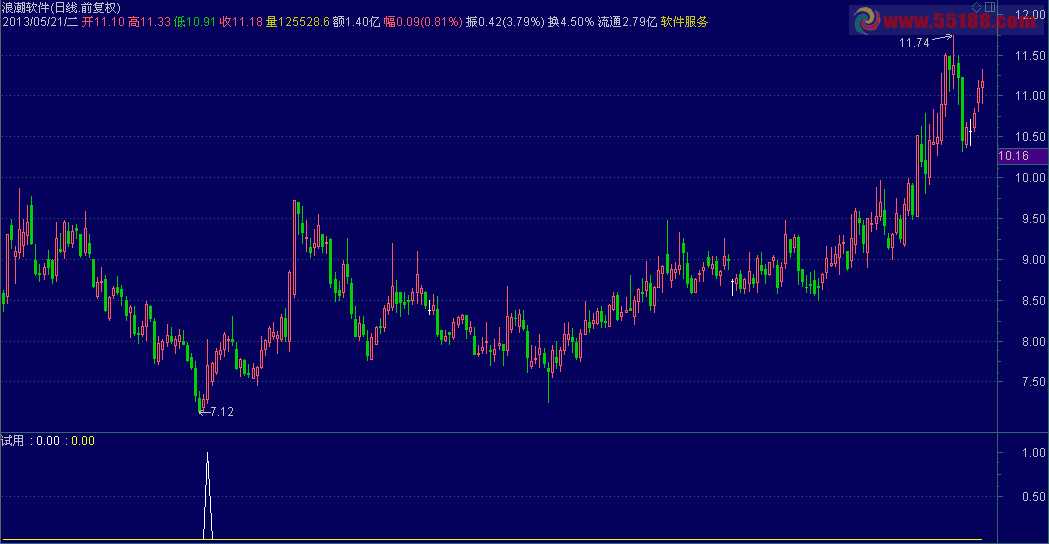1049x544 pixels.
Task: Click the closing price 收11.18
Action: 241,22
